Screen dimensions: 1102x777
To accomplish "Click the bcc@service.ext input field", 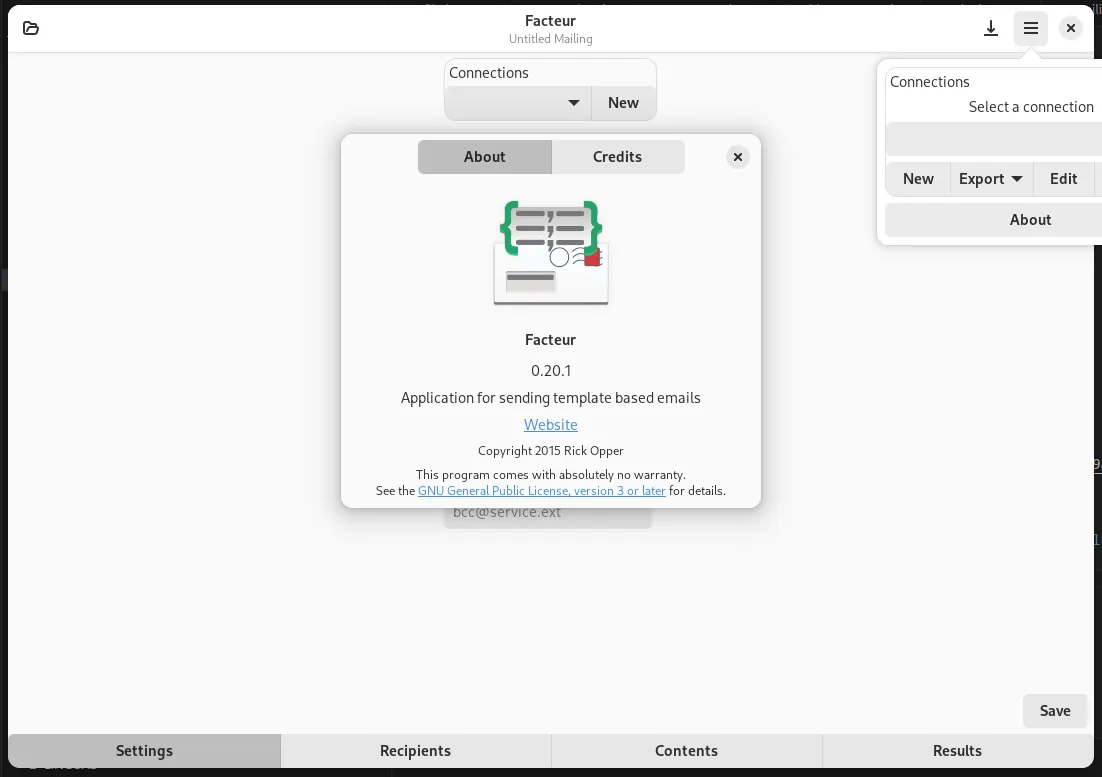I will coord(547,516).
